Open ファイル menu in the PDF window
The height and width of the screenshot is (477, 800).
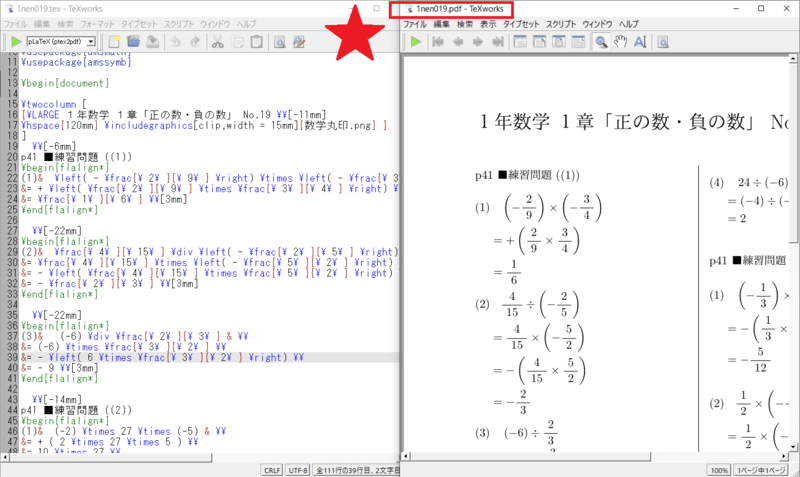[x=415, y=24]
